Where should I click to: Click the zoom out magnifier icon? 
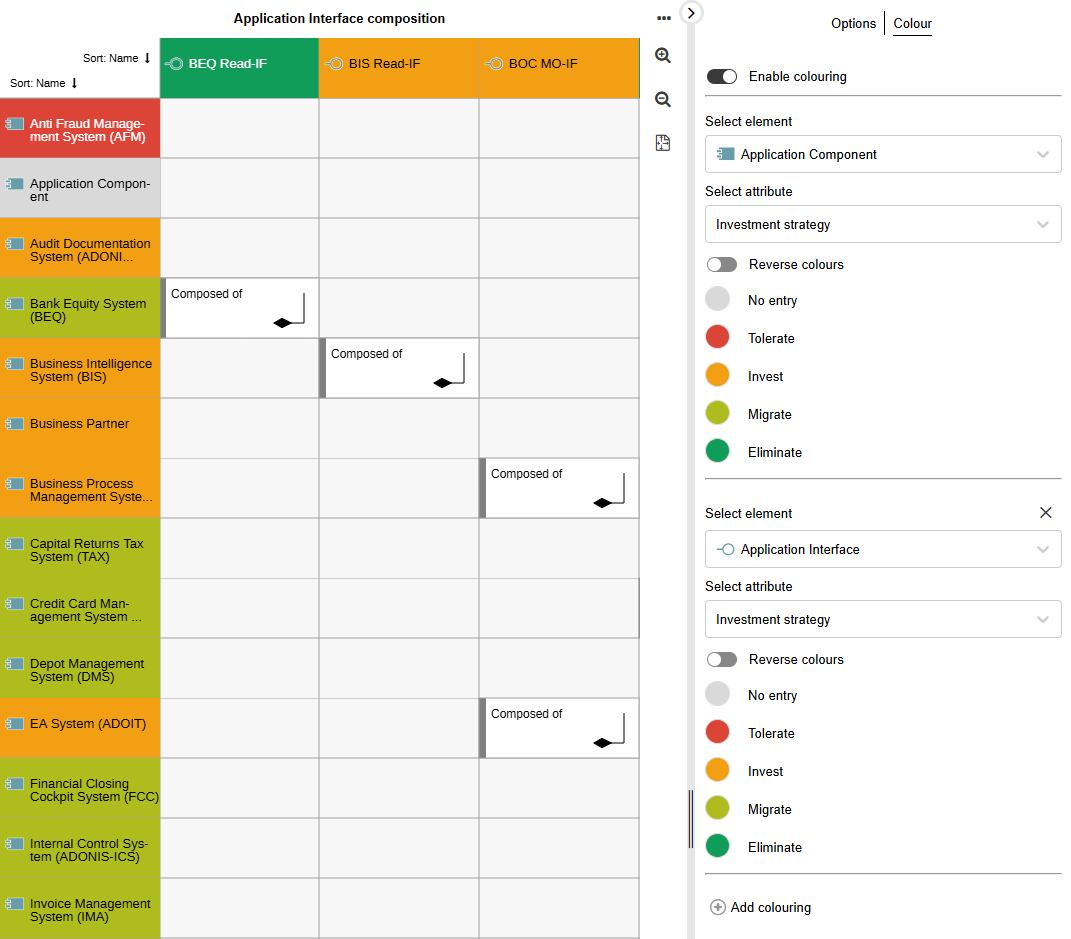662,99
